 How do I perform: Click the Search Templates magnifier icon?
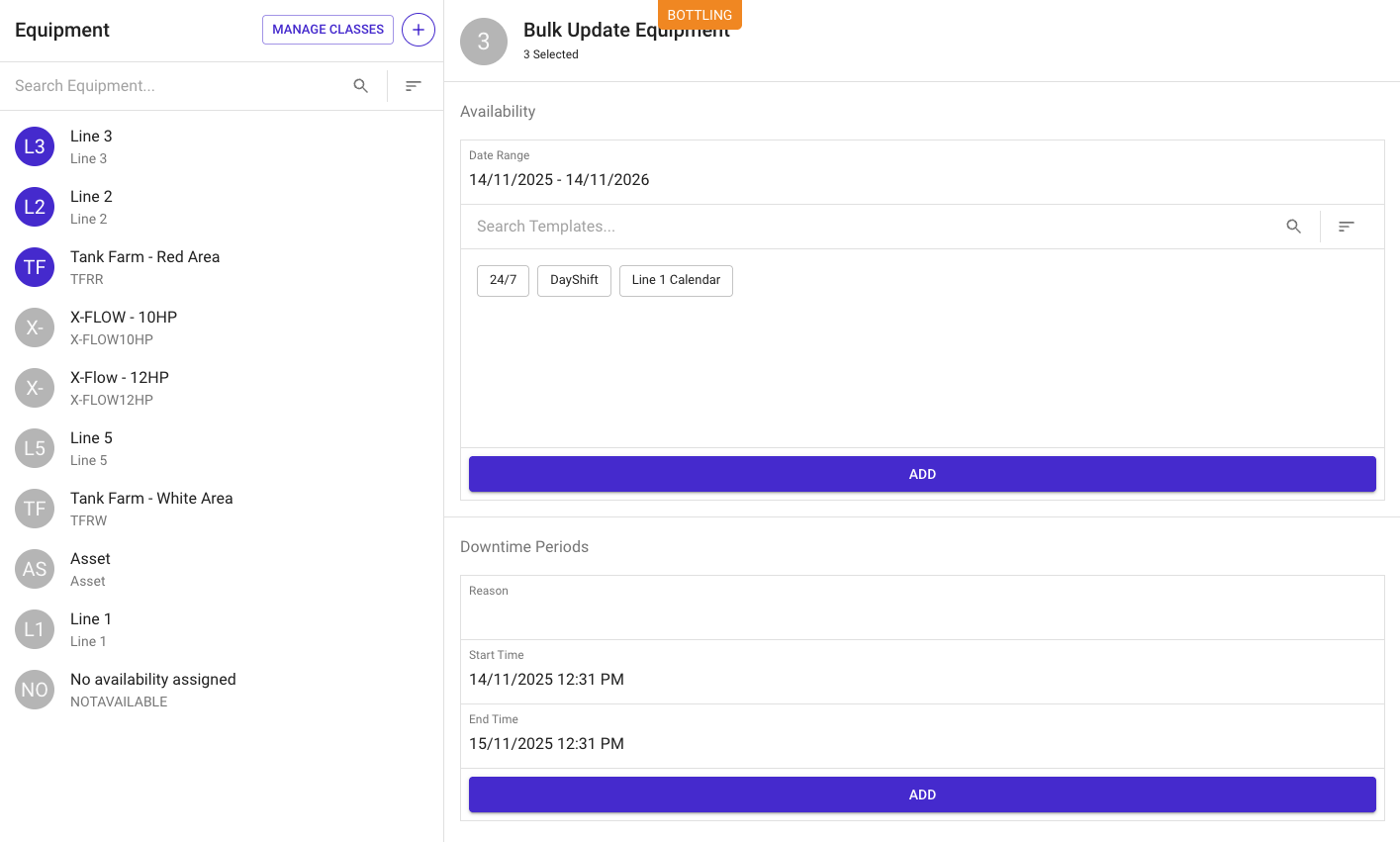pyautogui.click(x=1293, y=227)
